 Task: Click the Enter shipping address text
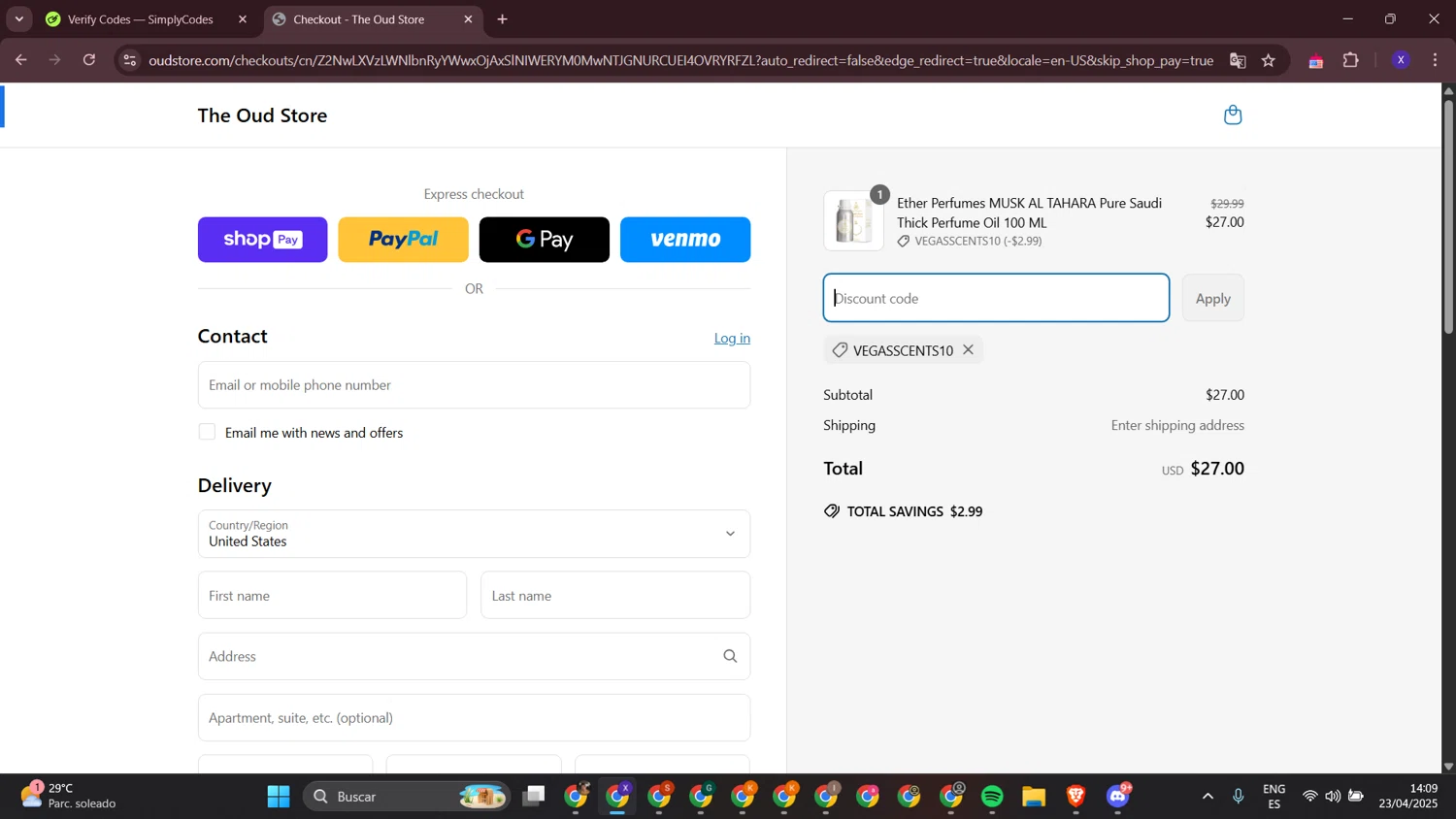[1177, 425]
